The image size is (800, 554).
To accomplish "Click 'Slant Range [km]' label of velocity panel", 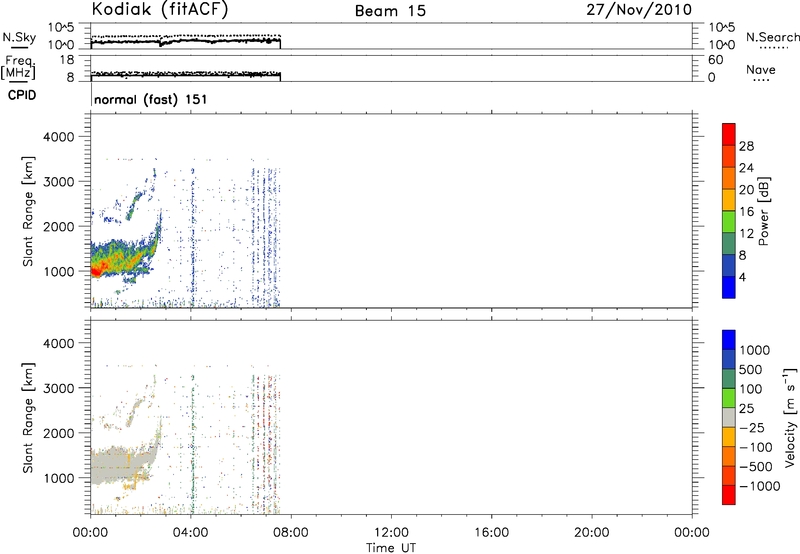I will pyautogui.click(x=28, y=418).
